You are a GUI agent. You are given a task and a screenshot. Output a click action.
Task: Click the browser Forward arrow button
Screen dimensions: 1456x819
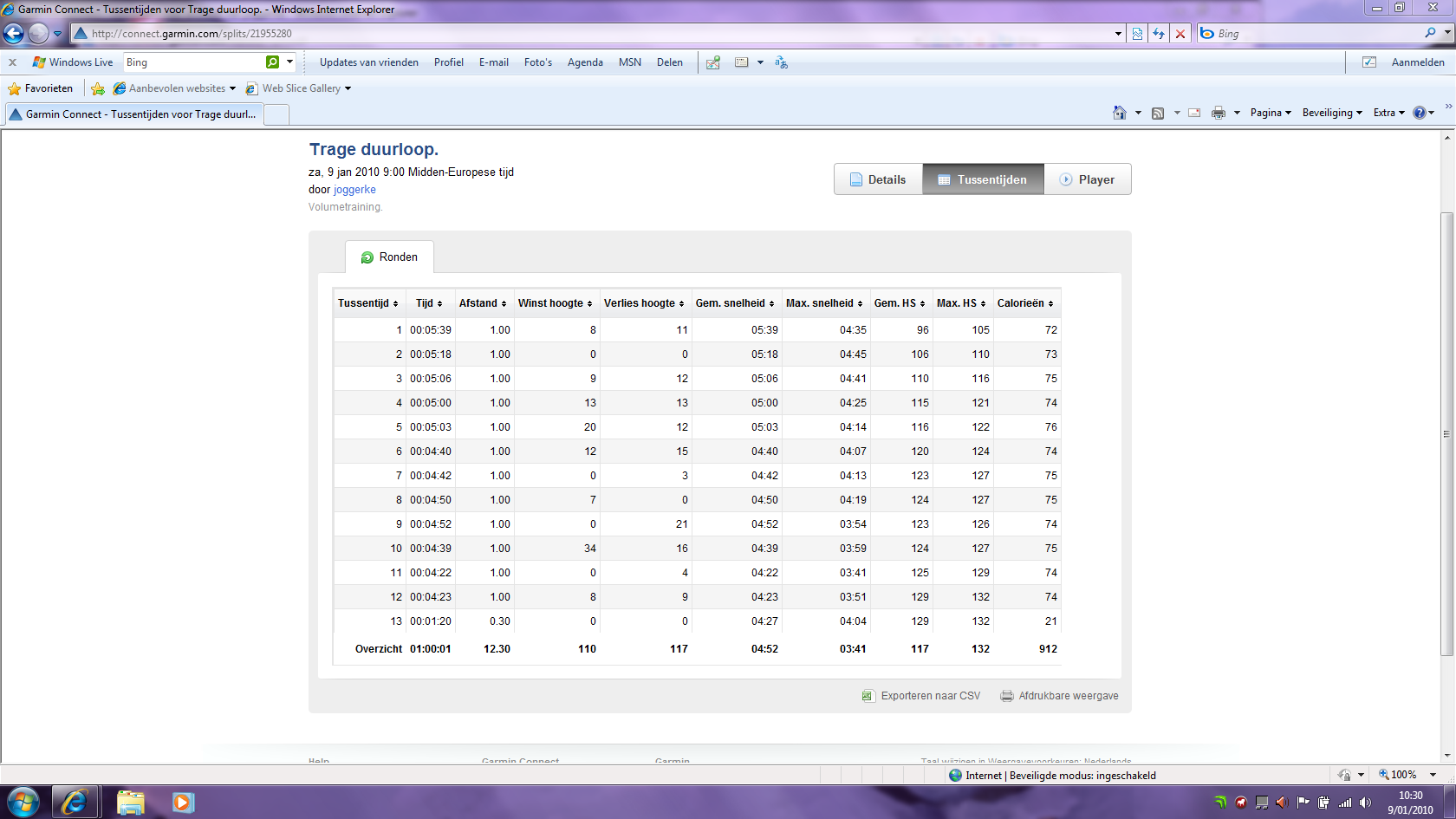(x=38, y=34)
